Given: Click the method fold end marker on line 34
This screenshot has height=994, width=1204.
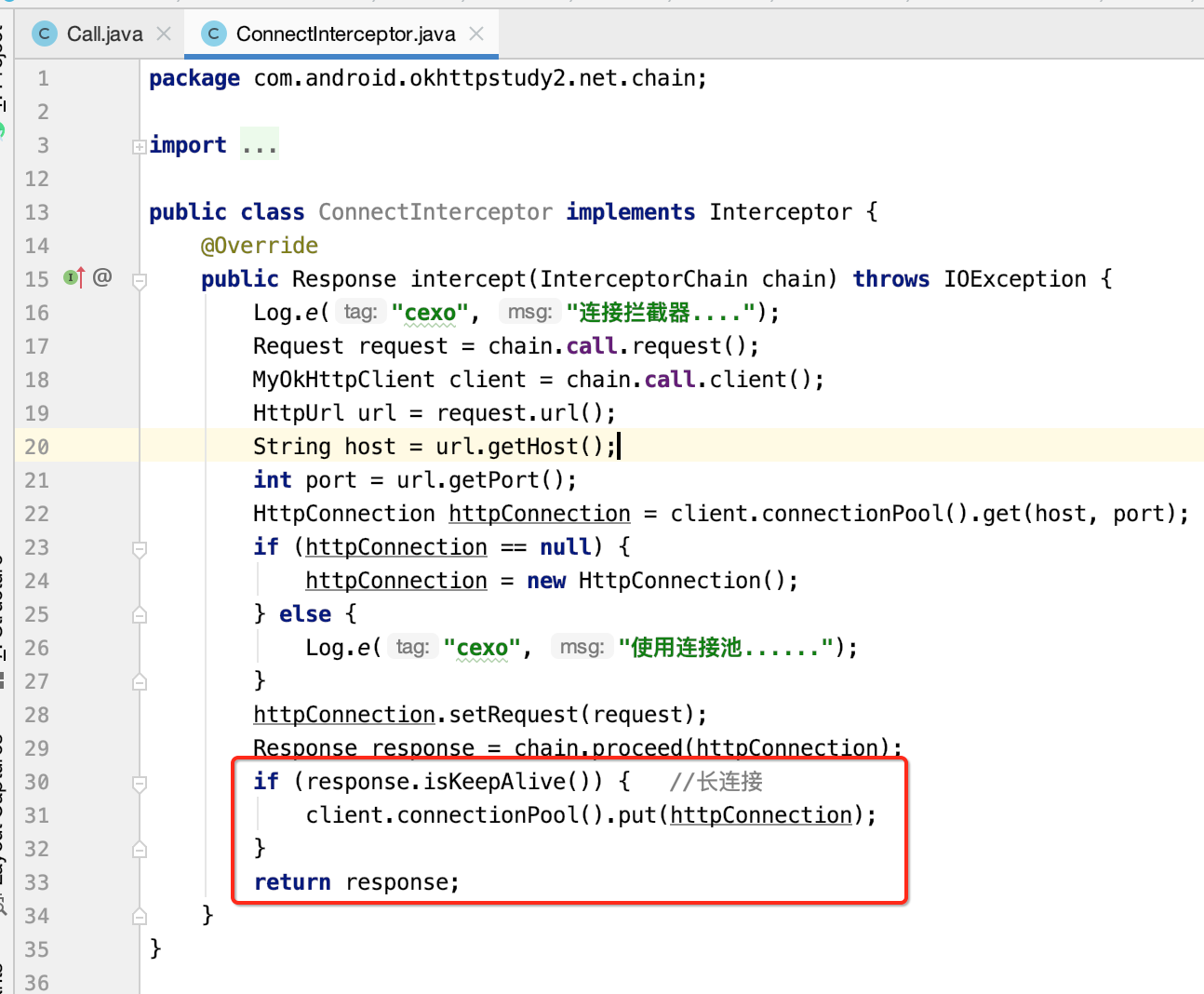Looking at the screenshot, I should pos(140,917).
